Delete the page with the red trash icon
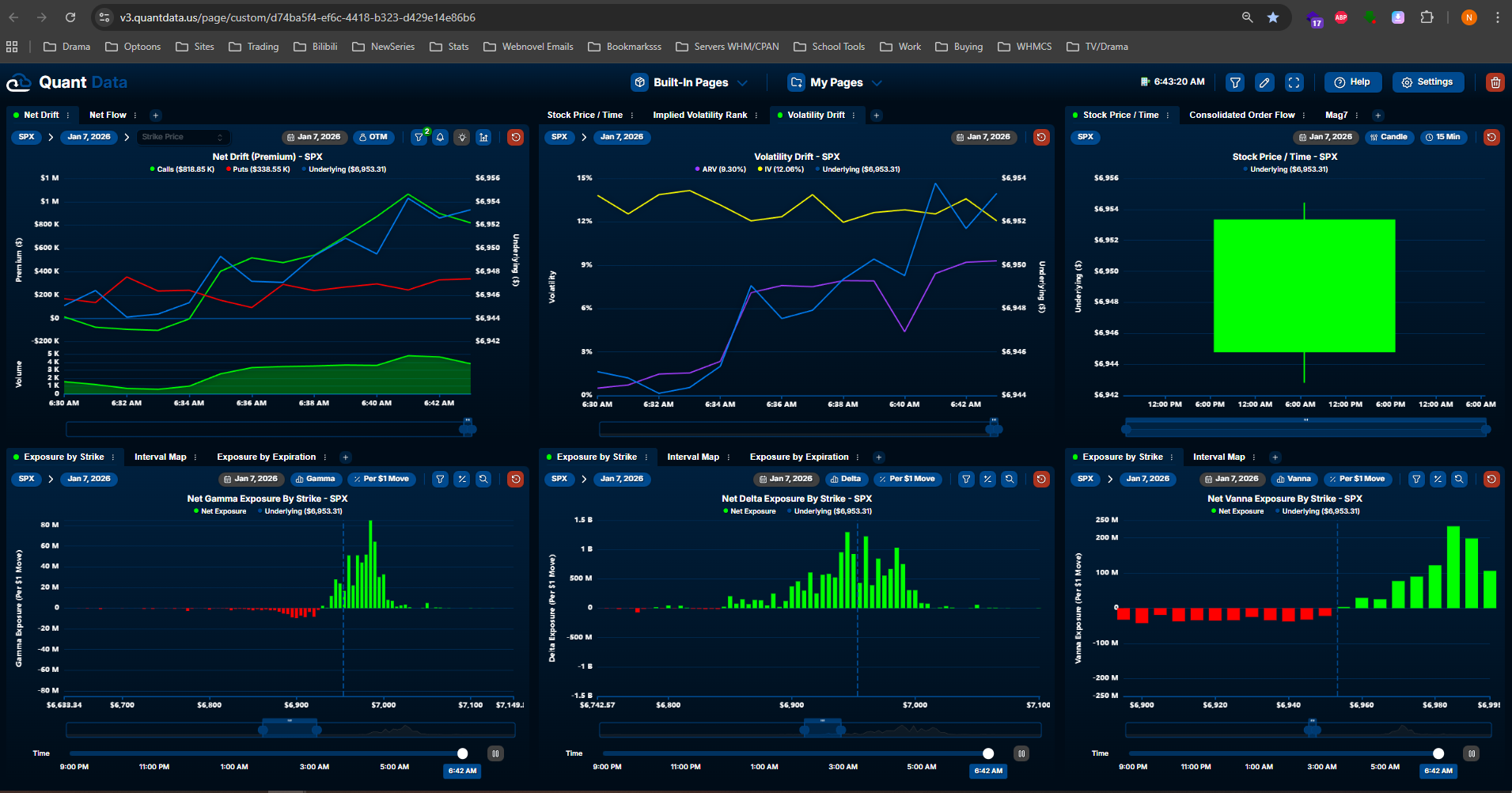This screenshot has height=793, width=1512. click(x=1495, y=82)
